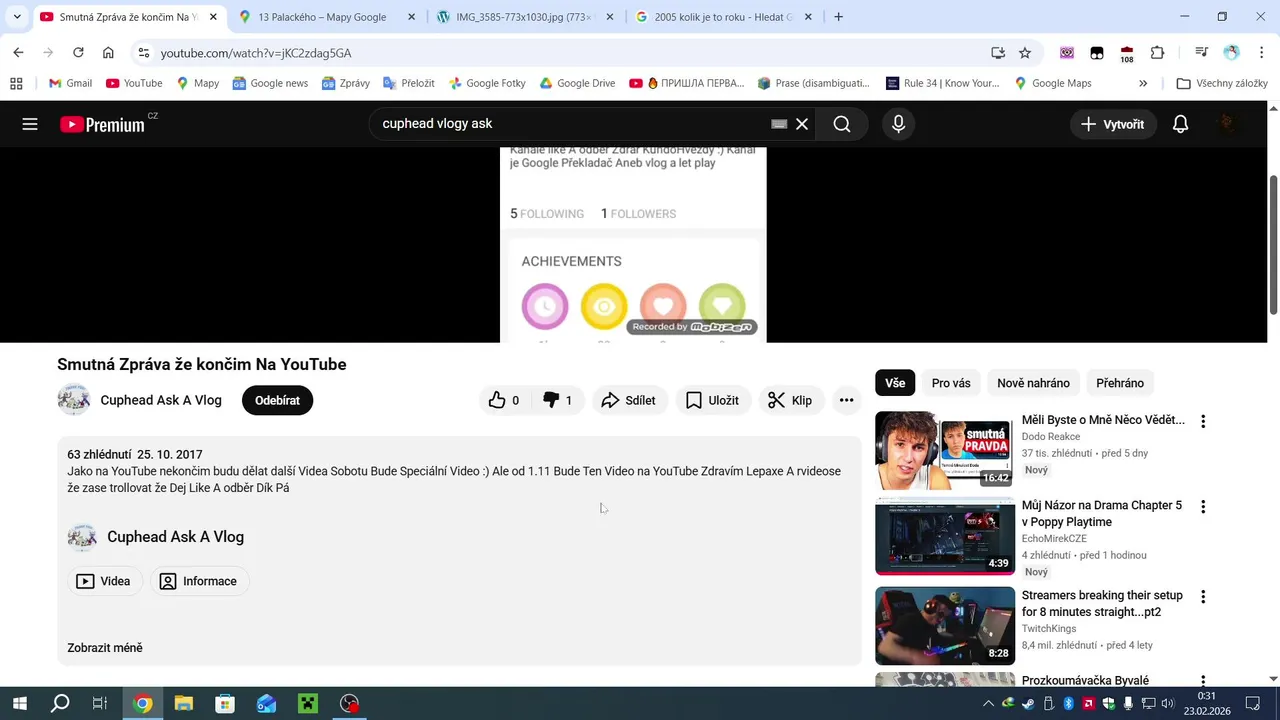Open Windows Start menu
1280x720 pixels.
[19, 703]
